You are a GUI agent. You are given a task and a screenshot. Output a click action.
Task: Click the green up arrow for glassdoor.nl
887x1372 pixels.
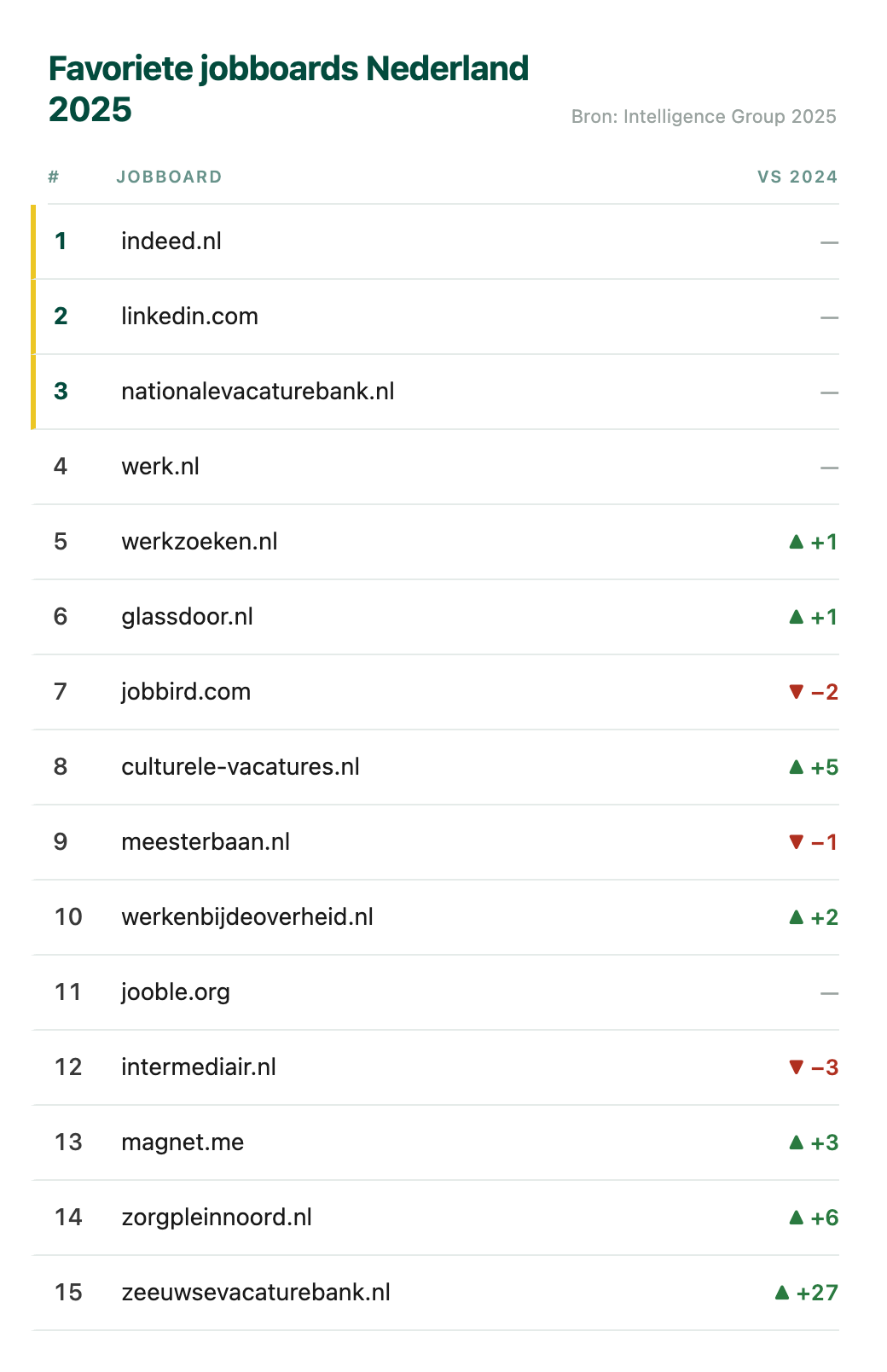pos(797,617)
